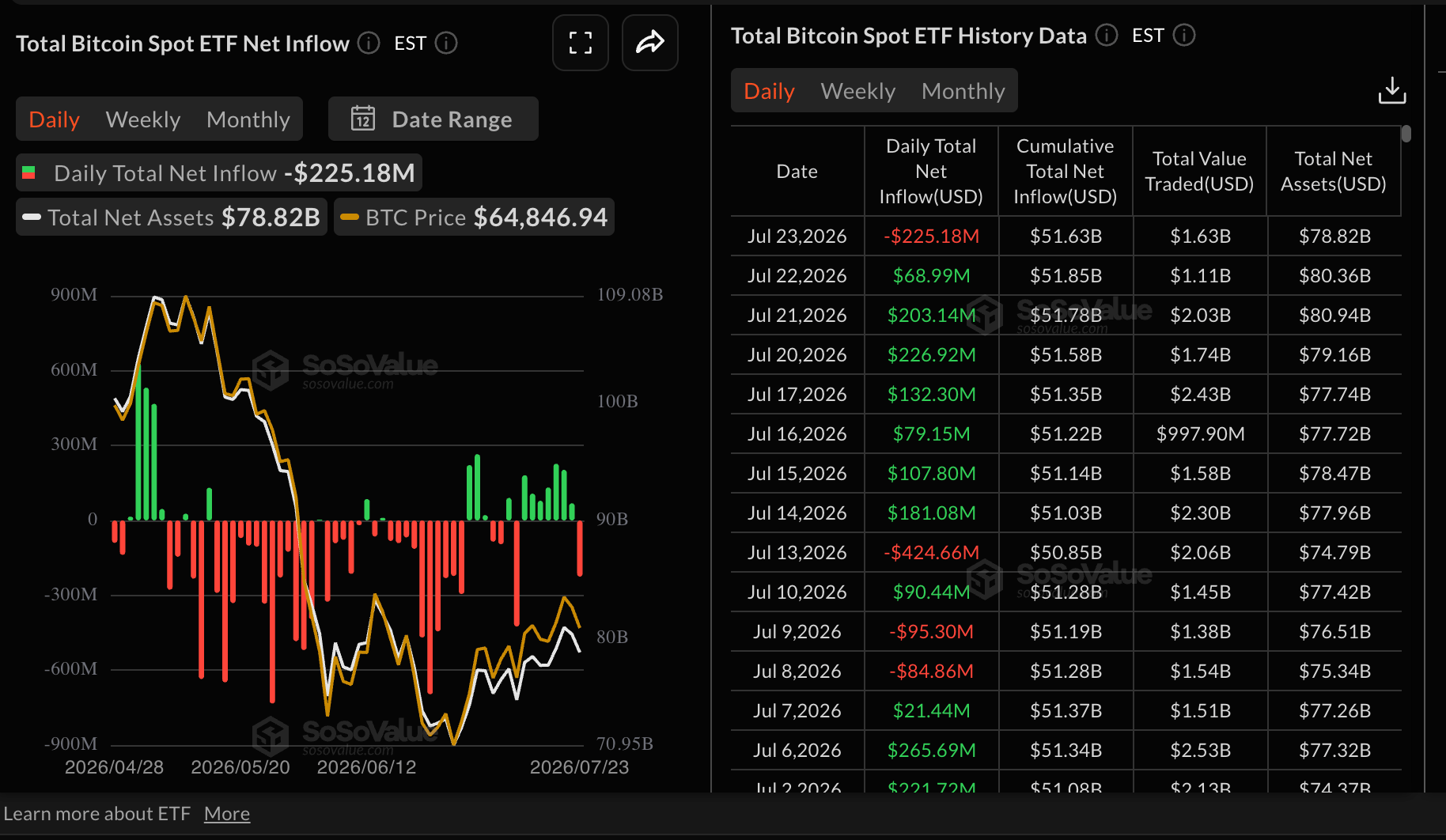Select Total Net Assets(USD) column header
Image resolution: width=1446 pixels, height=840 pixels.
pos(1334,171)
